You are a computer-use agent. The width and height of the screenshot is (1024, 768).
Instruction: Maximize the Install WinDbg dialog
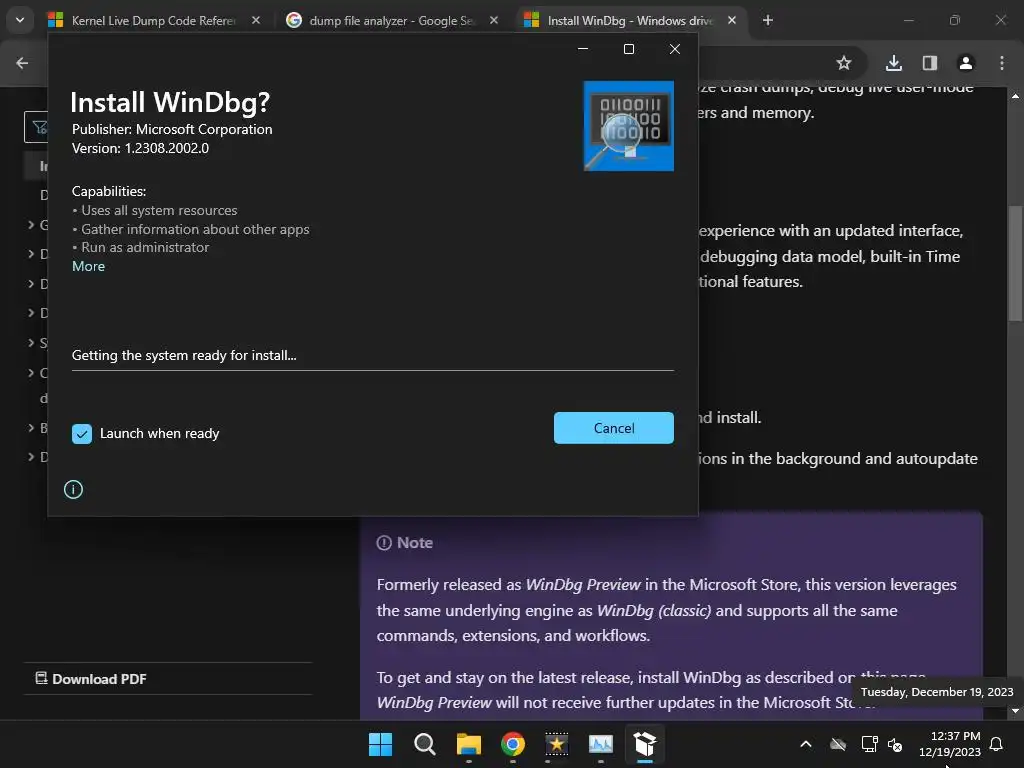[629, 49]
